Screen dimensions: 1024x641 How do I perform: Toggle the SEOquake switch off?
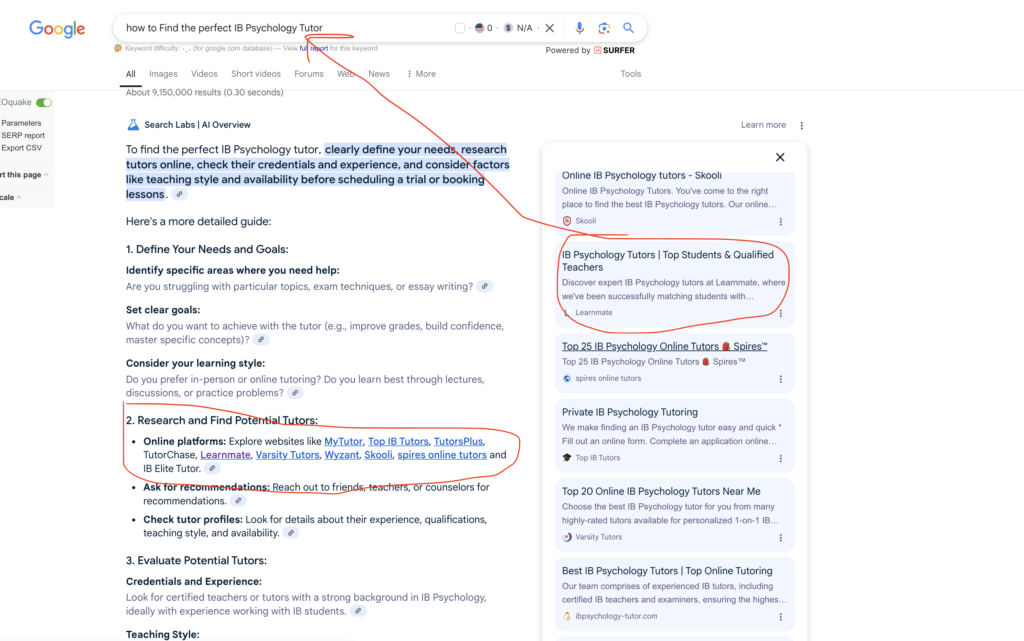click(44, 102)
